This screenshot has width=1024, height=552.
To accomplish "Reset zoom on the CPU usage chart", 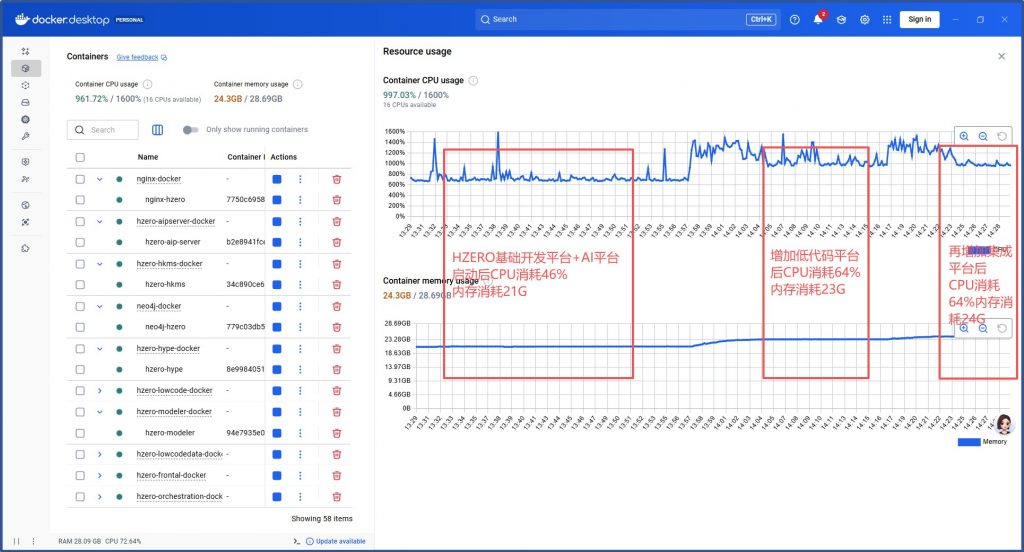I will (1001, 136).
